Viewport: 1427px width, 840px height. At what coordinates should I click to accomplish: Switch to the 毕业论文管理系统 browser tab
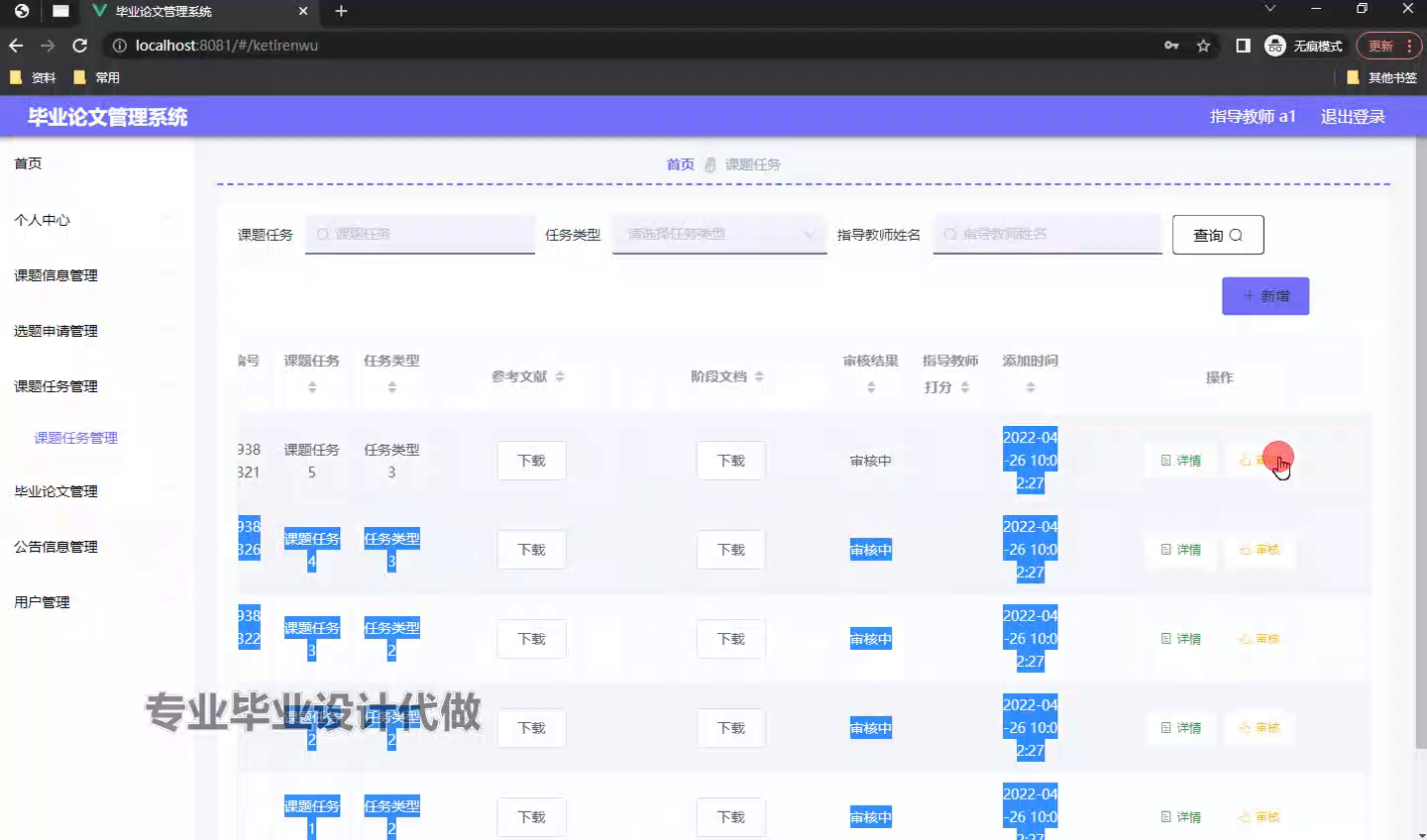coord(198,12)
